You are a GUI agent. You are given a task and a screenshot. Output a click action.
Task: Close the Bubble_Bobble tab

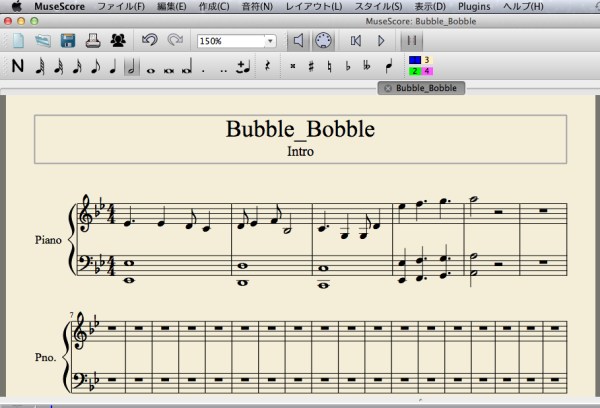pyautogui.click(x=388, y=88)
